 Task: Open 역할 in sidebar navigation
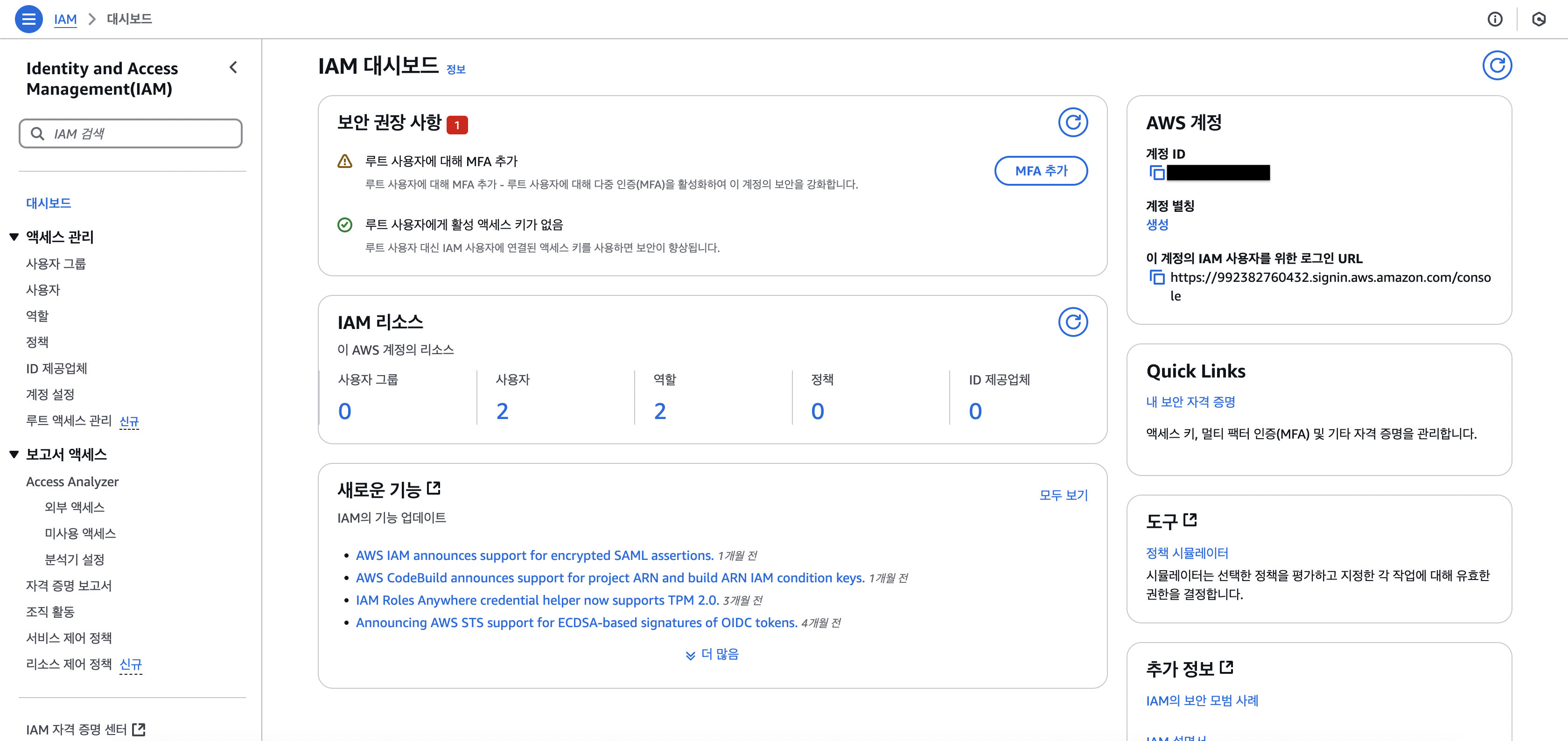(37, 316)
